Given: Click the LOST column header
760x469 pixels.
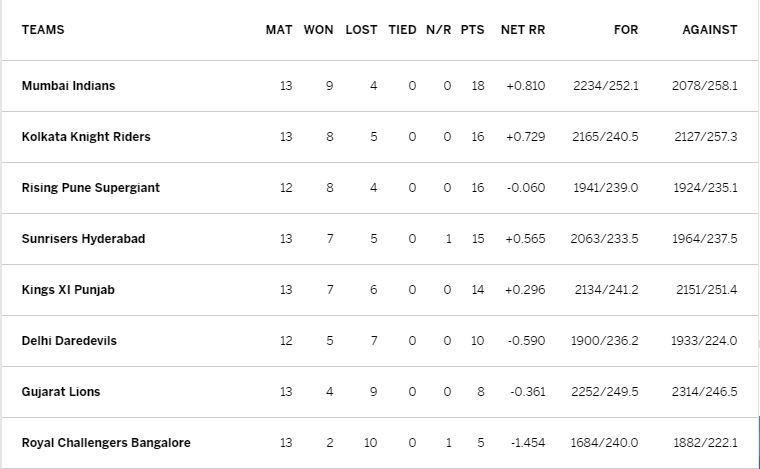Looking at the screenshot, I should pos(361,30).
